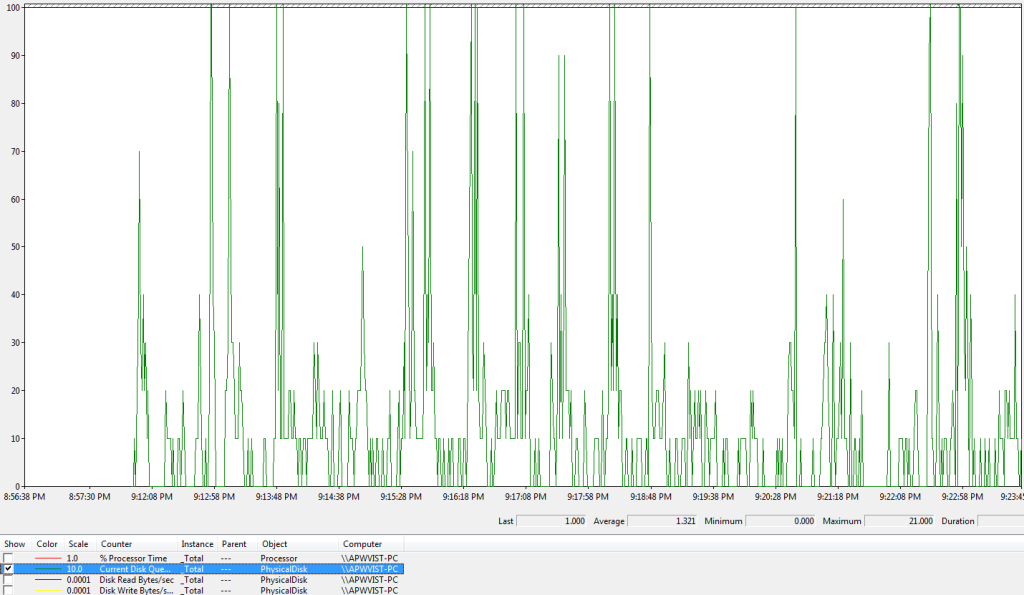Tick the Disk Write Bytes/sec show checkbox
1024x595 pixels.
coord(8,590)
